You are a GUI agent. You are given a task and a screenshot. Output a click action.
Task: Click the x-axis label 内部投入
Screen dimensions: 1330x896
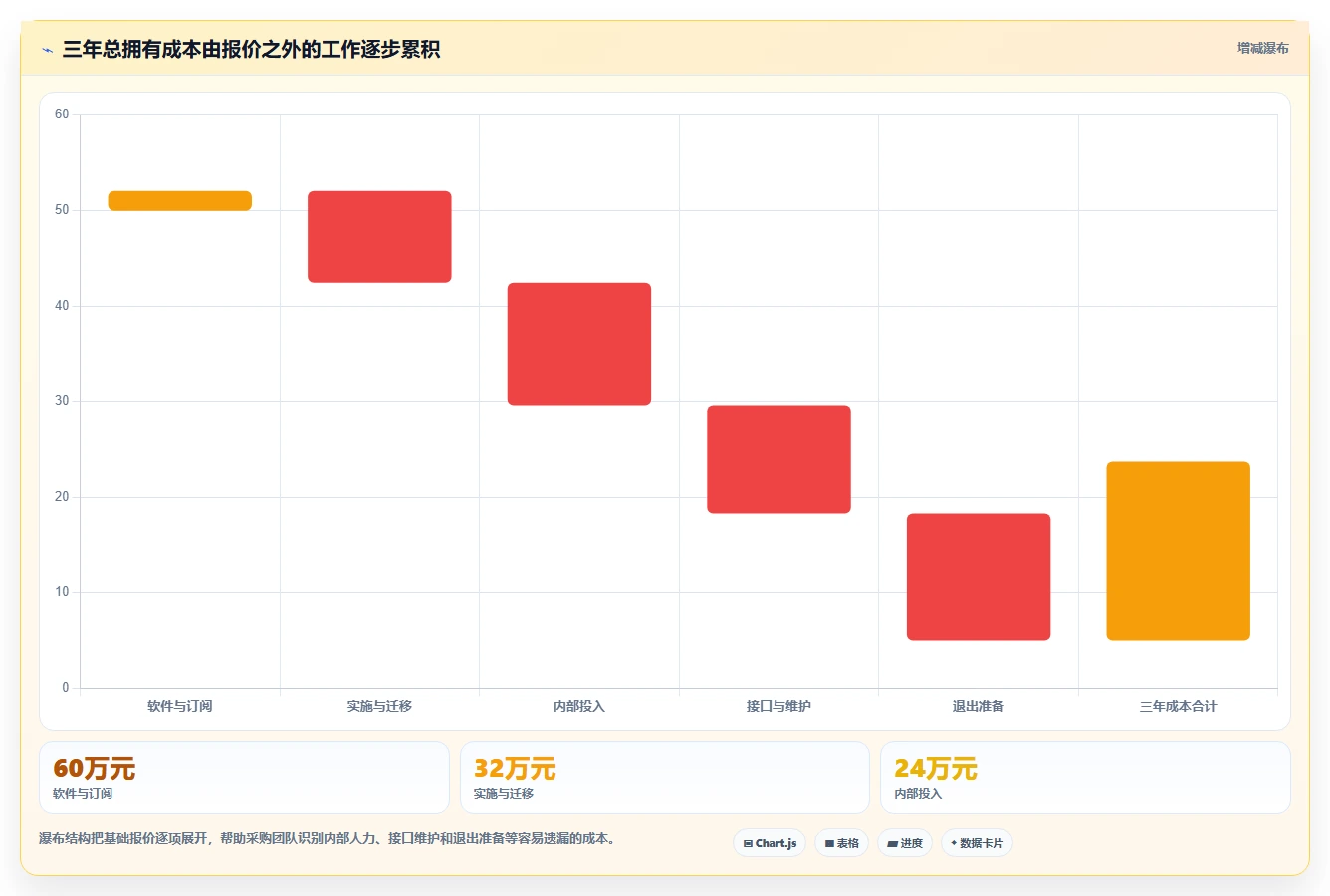579,706
